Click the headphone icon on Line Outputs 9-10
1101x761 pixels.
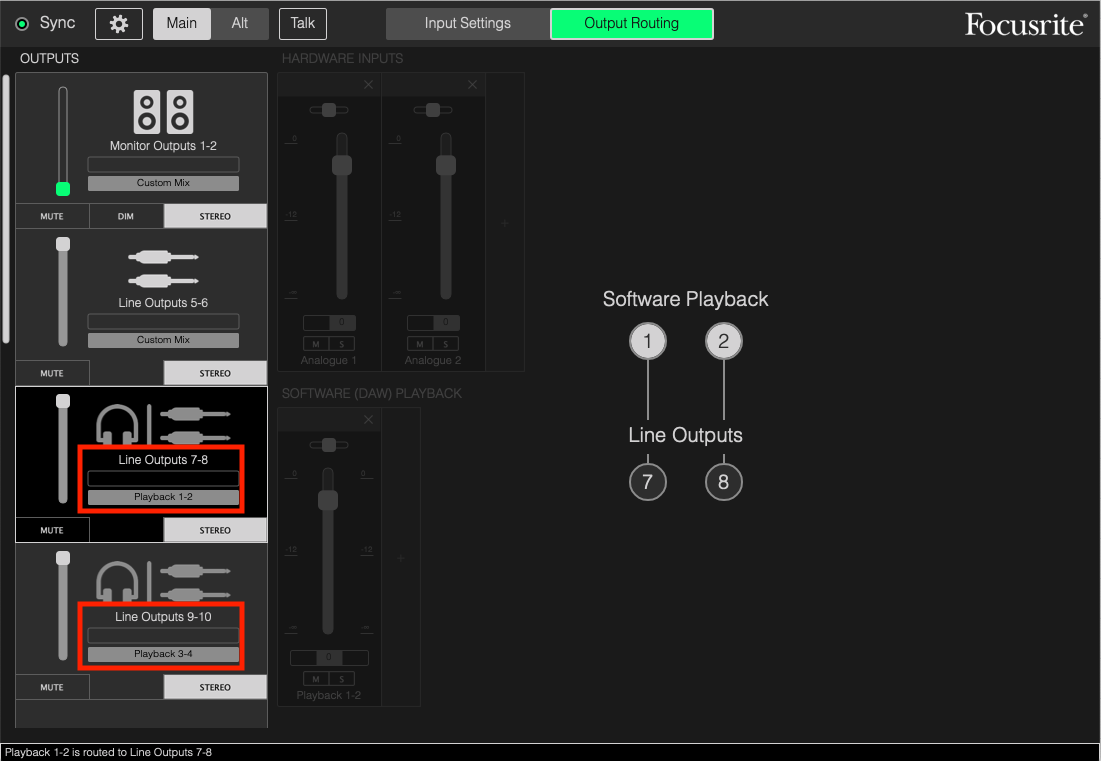click(119, 581)
